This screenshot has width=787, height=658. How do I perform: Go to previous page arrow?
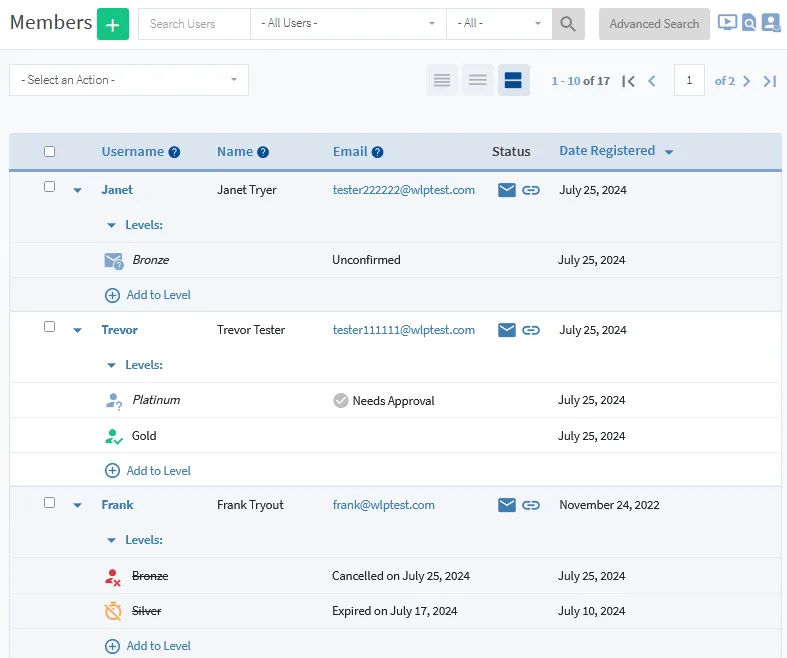(652, 81)
